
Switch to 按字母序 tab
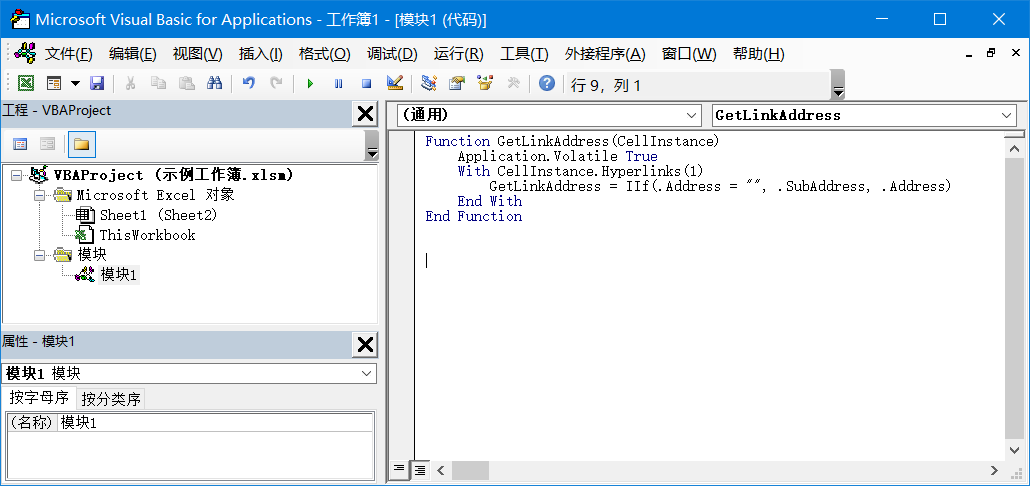(39, 398)
